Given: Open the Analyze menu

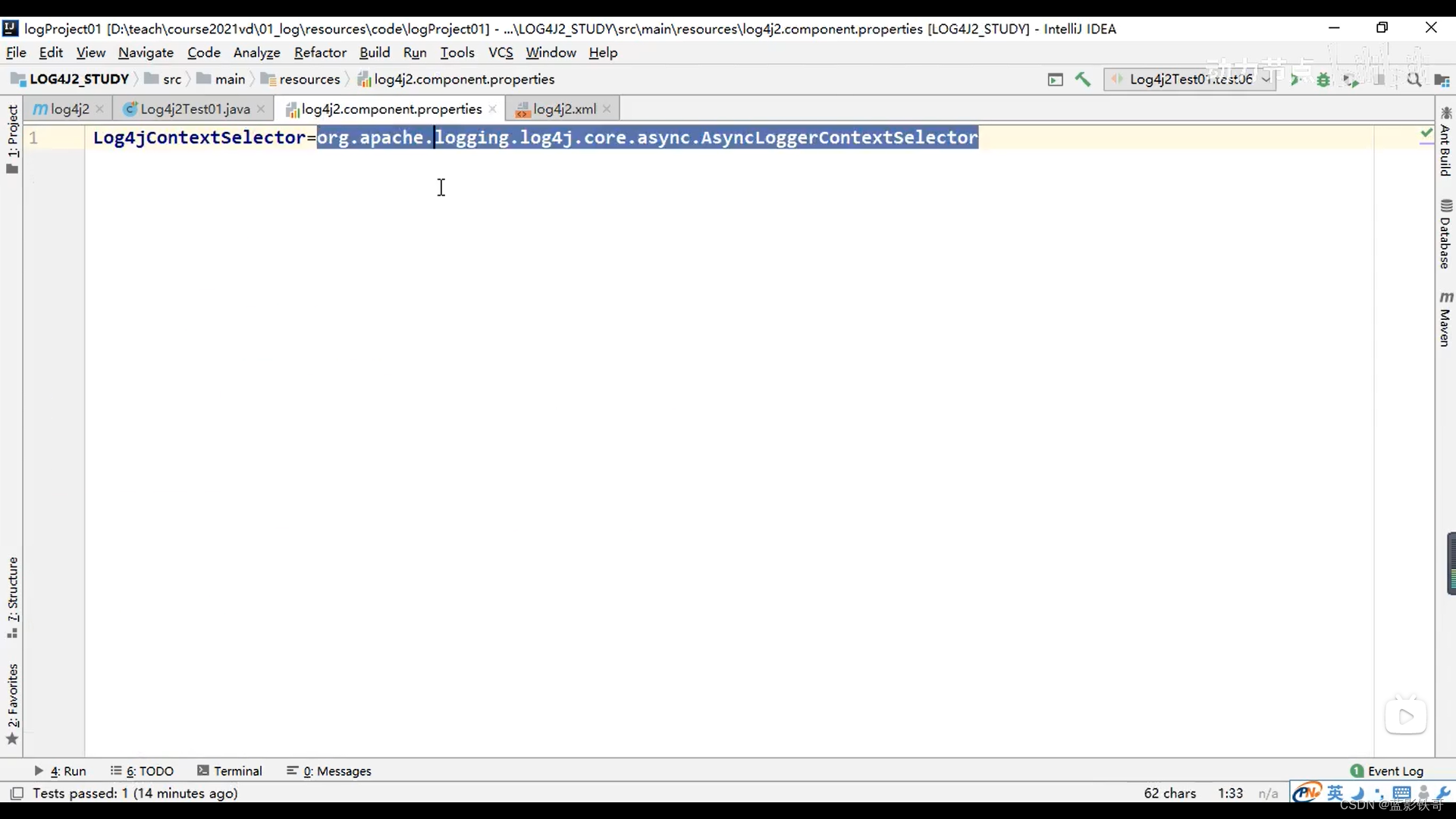Looking at the screenshot, I should (256, 52).
